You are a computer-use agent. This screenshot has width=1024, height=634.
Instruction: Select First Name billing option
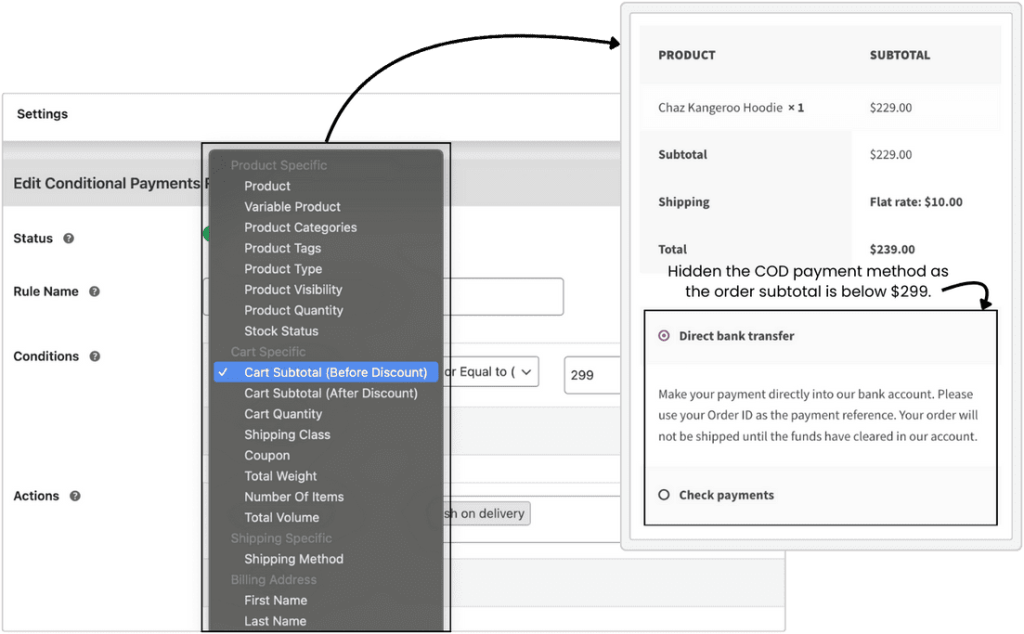[276, 601]
